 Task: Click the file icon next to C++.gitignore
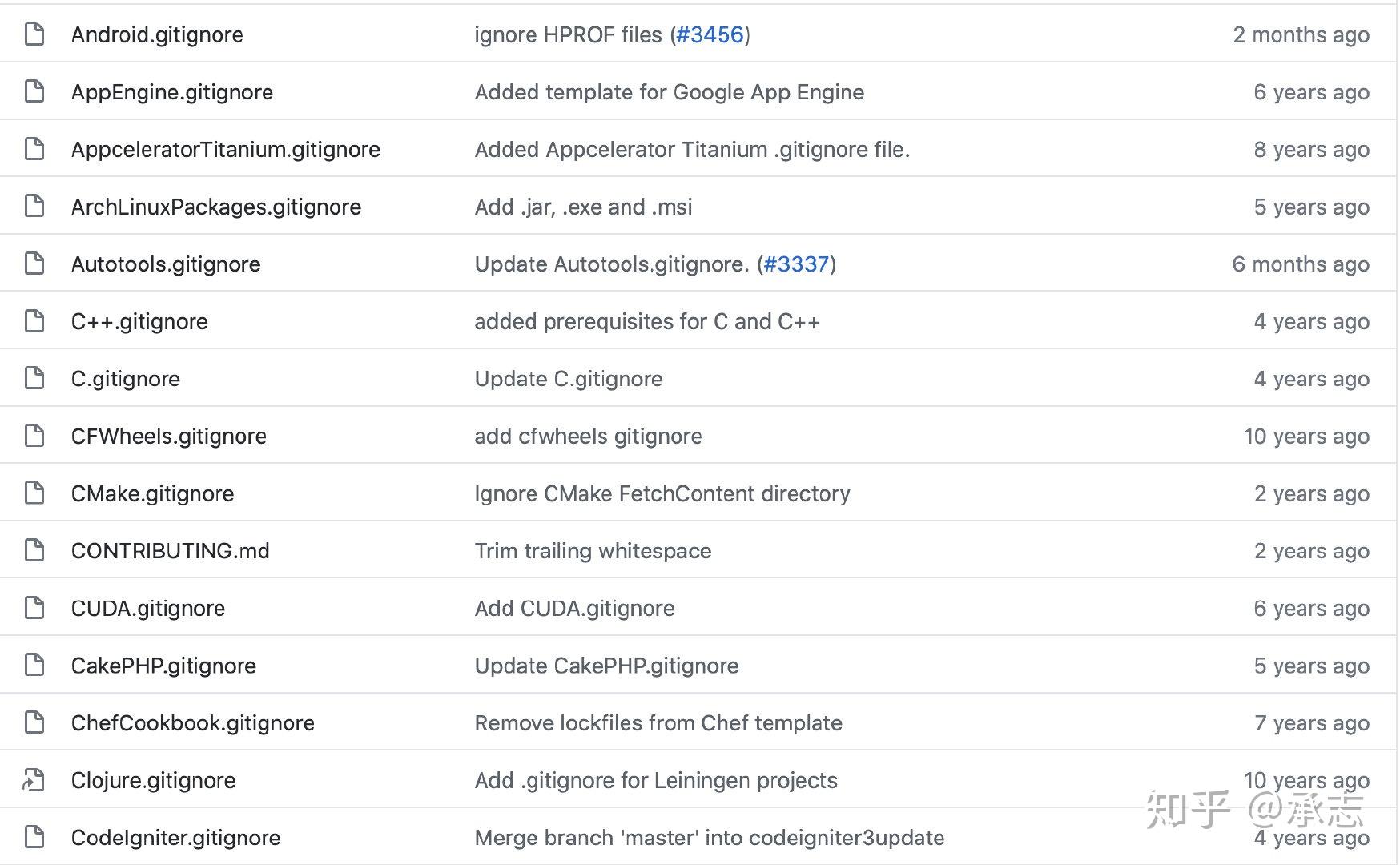34,321
